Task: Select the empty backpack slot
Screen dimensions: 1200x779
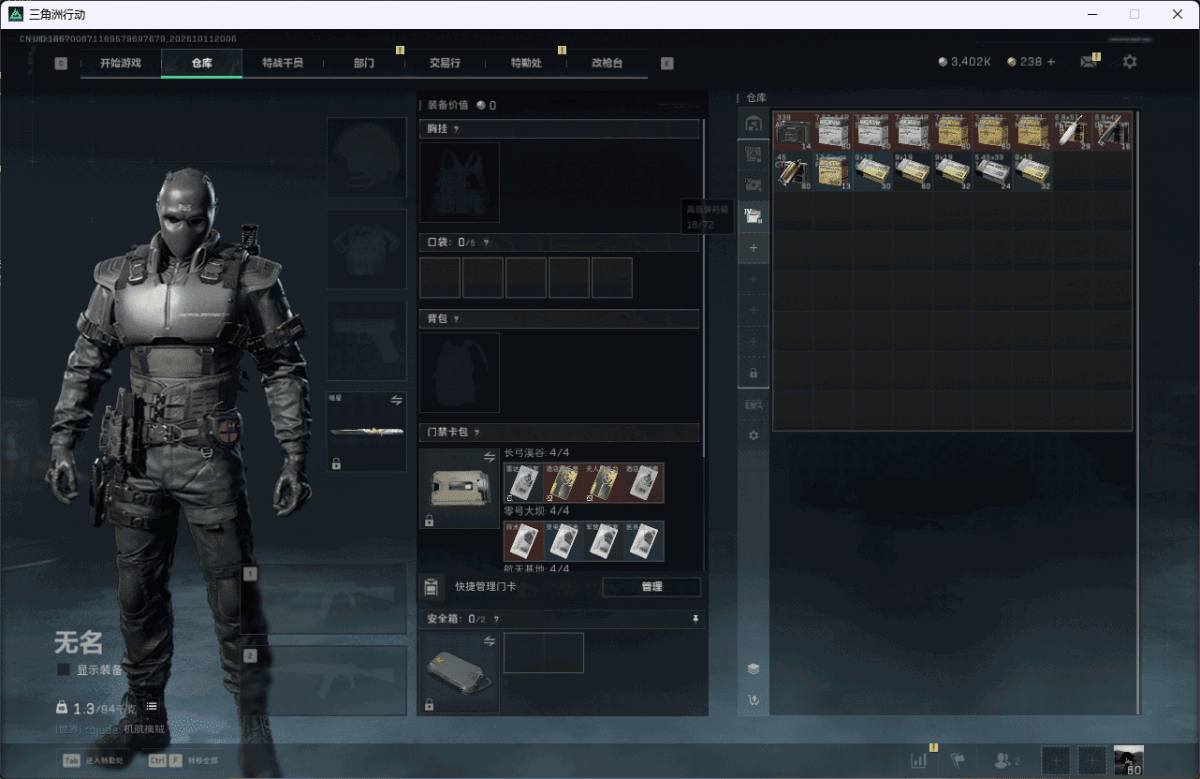Action: [x=459, y=372]
